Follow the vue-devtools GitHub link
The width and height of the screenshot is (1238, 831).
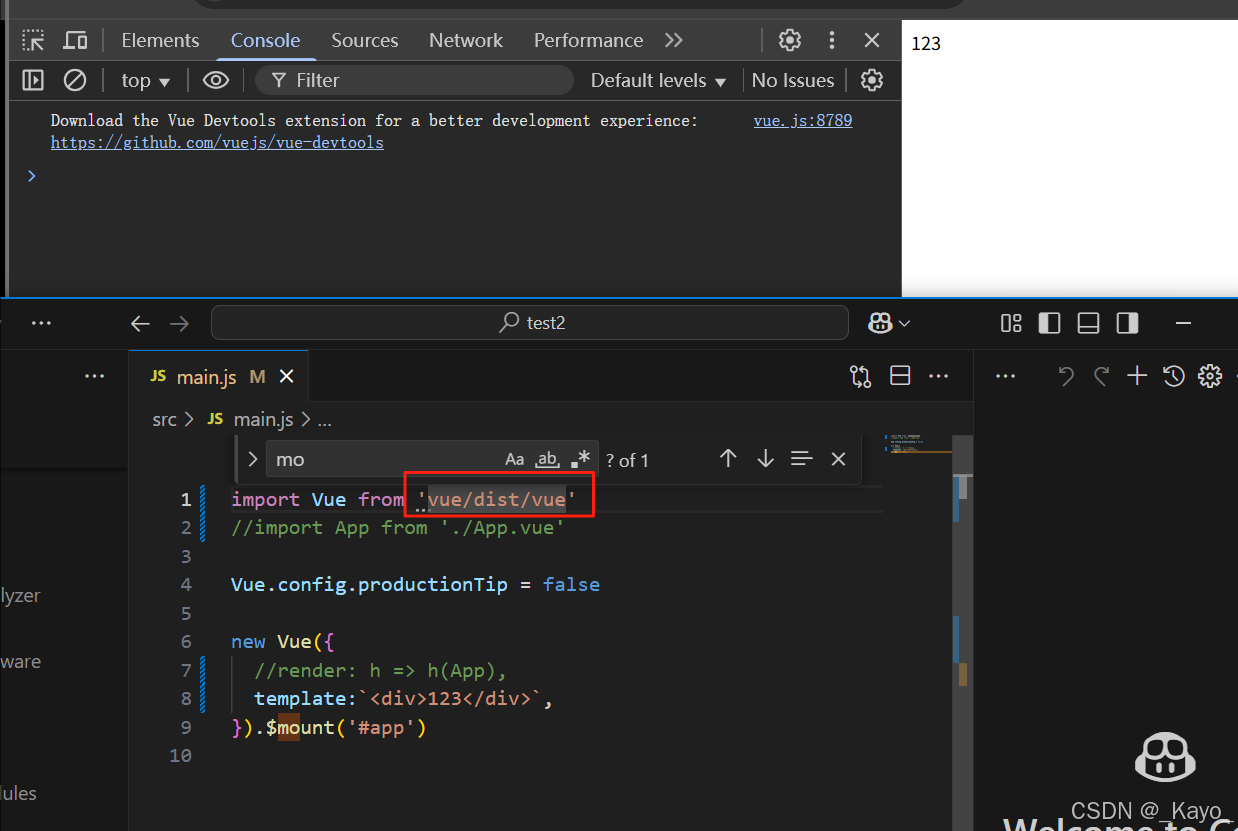(x=217, y=142)
